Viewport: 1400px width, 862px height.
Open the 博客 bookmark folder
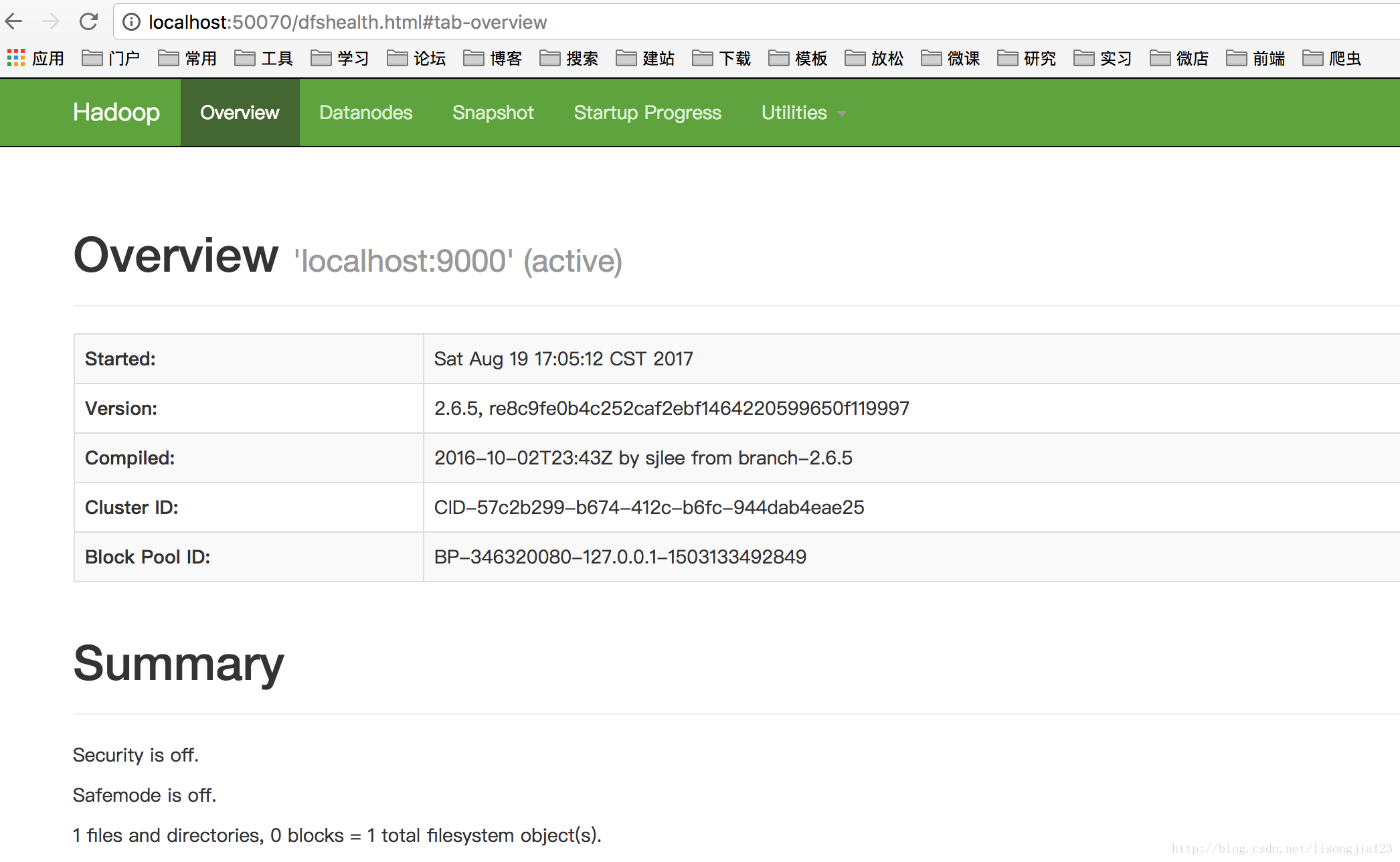[x=493, y=58]
